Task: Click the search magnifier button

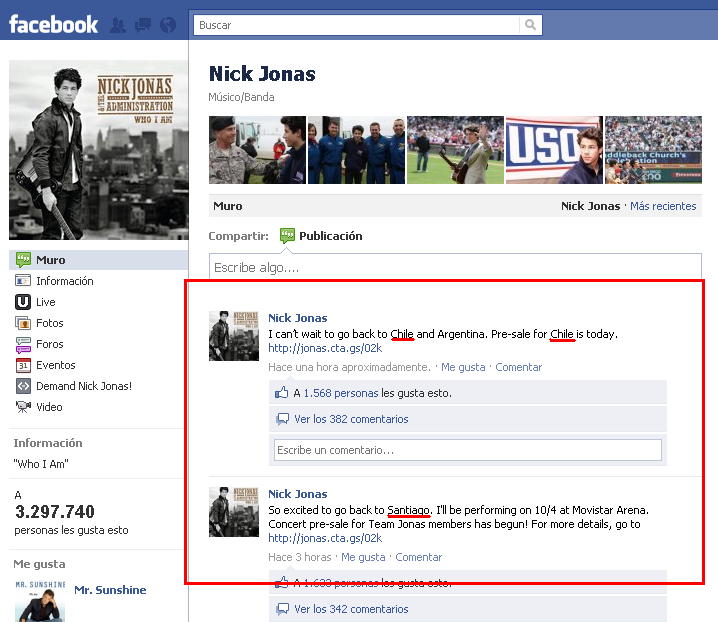Action: 530,25
